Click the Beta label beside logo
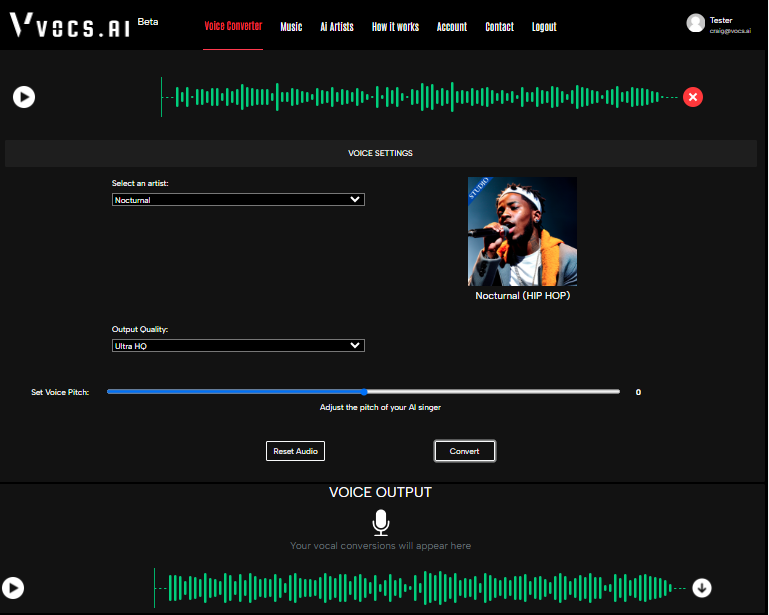This screenshot has height=615, width=769. click(148, 22)
